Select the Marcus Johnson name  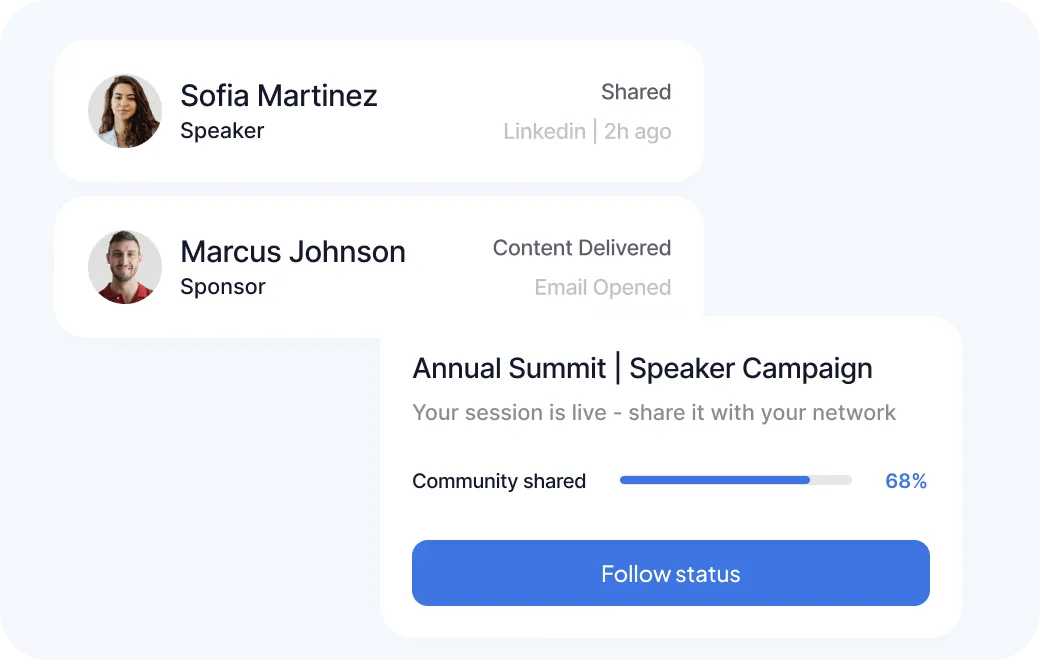coord(292,252)
